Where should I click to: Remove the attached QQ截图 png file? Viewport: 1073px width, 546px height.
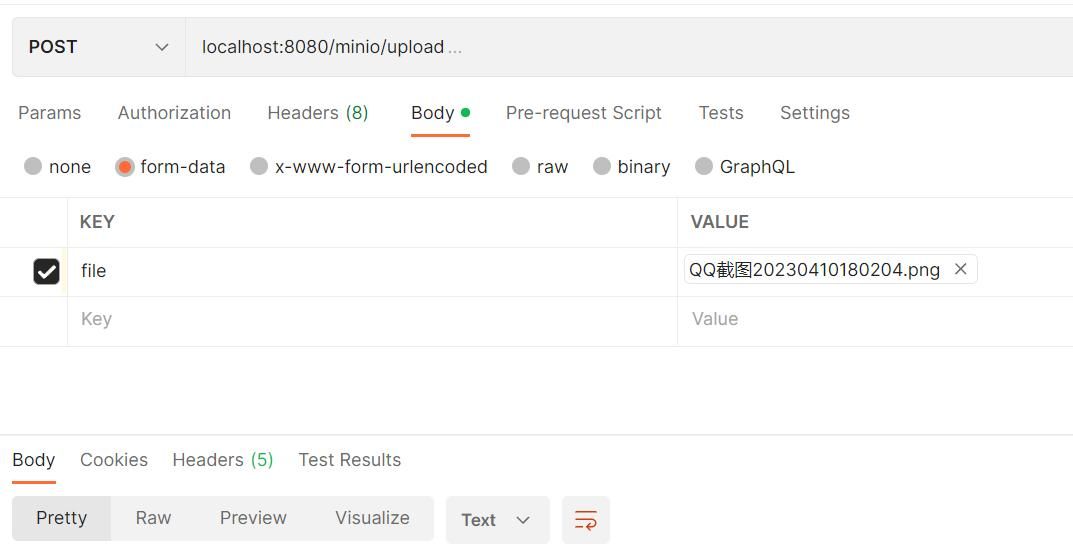coord(960,269)
